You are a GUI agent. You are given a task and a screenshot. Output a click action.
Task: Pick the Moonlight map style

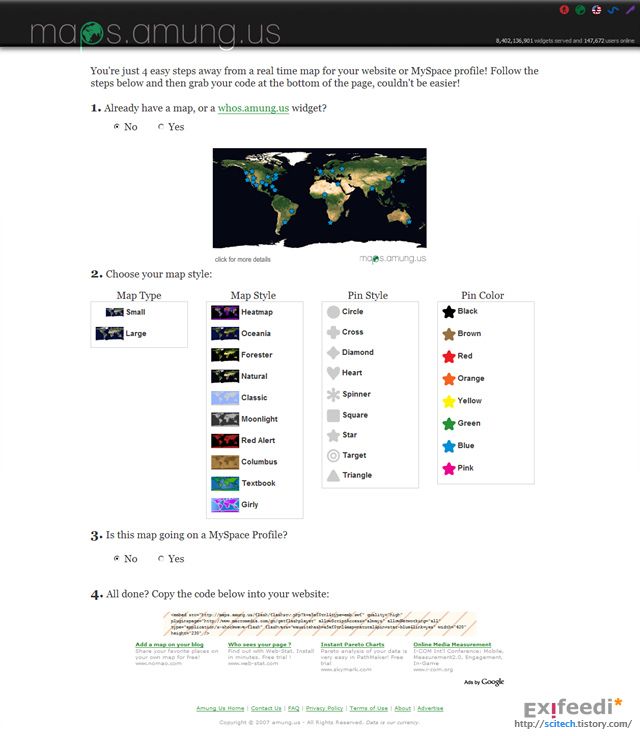point(245,419)
